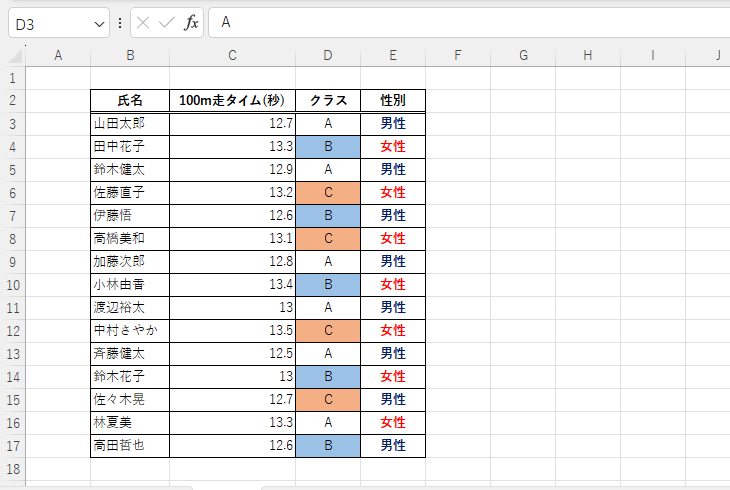Click the time value 12.8 cell
The height and width of the screenshot is (490, 730).
pyautogui.click(x=232, y=262)
